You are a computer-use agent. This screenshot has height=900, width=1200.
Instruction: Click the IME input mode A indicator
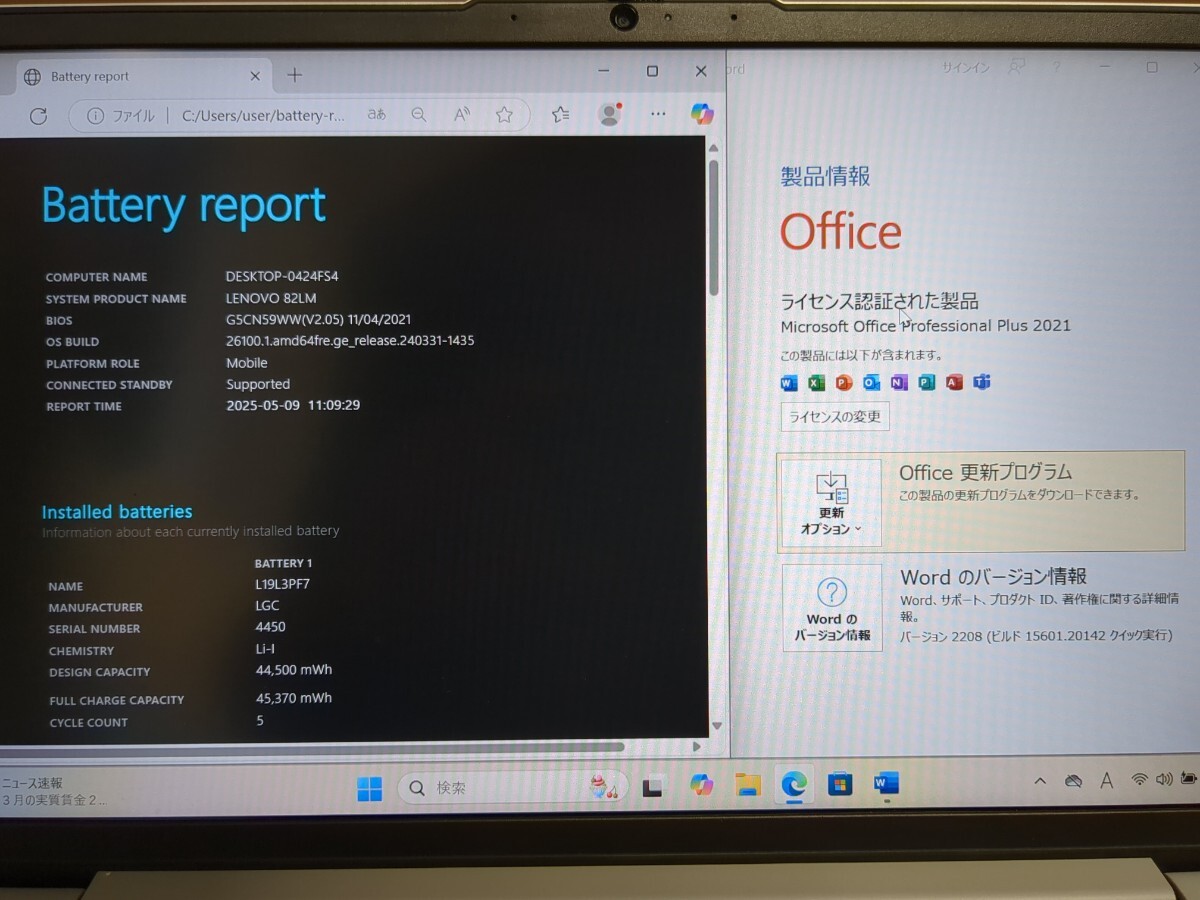pos(1107,781)
